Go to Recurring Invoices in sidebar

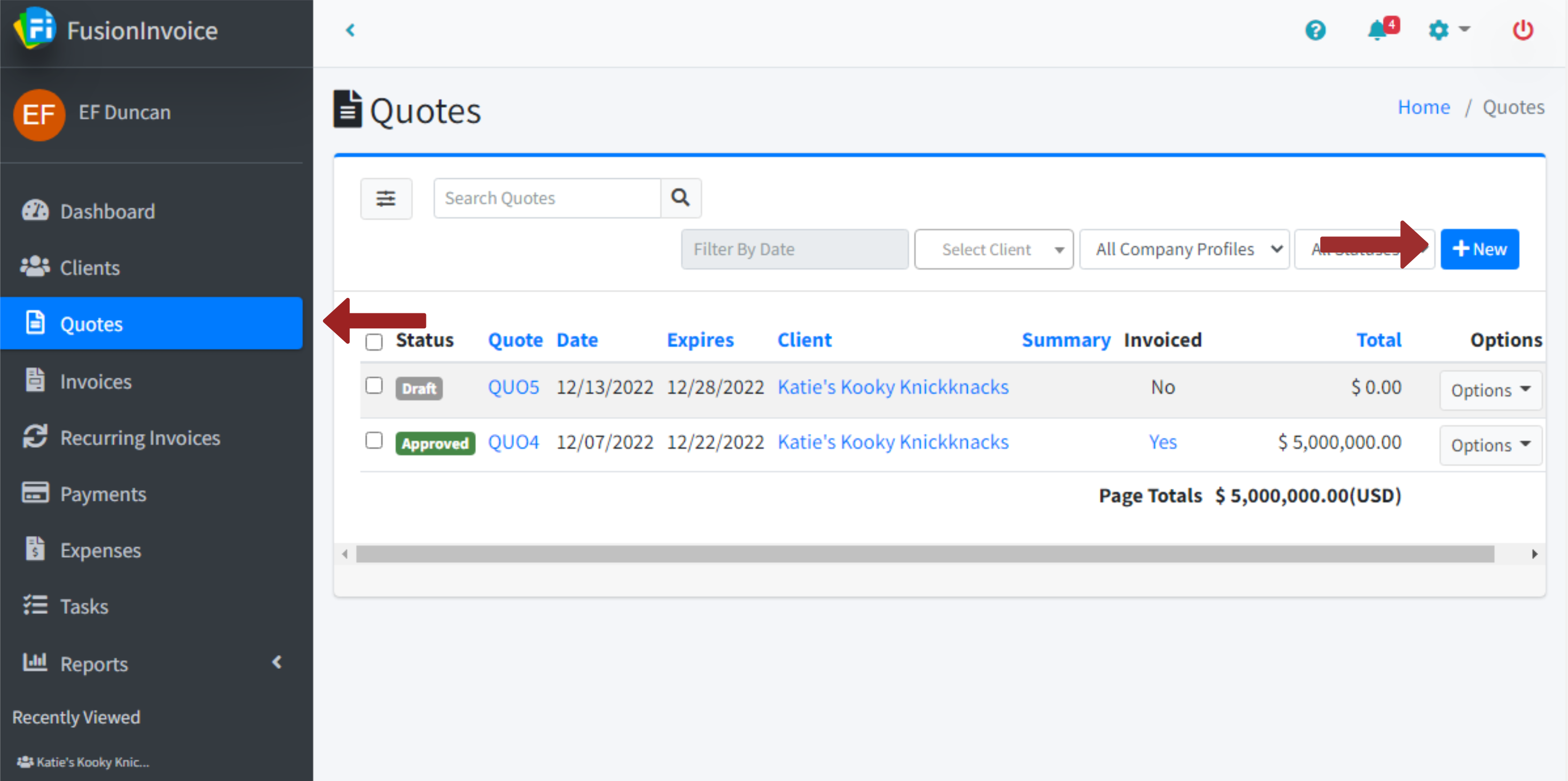[140, 438]
